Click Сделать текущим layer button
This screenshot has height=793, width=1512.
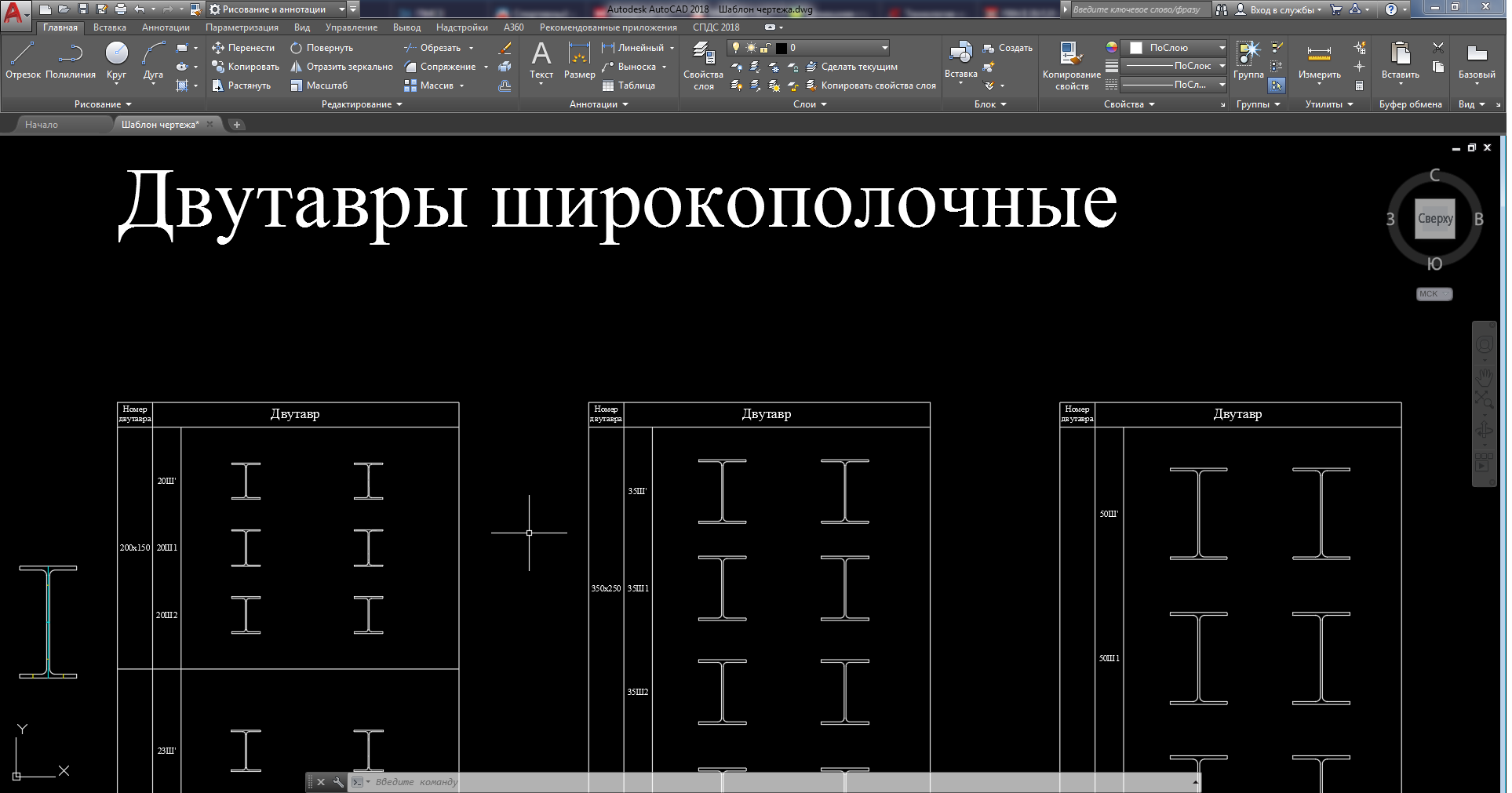851,67
